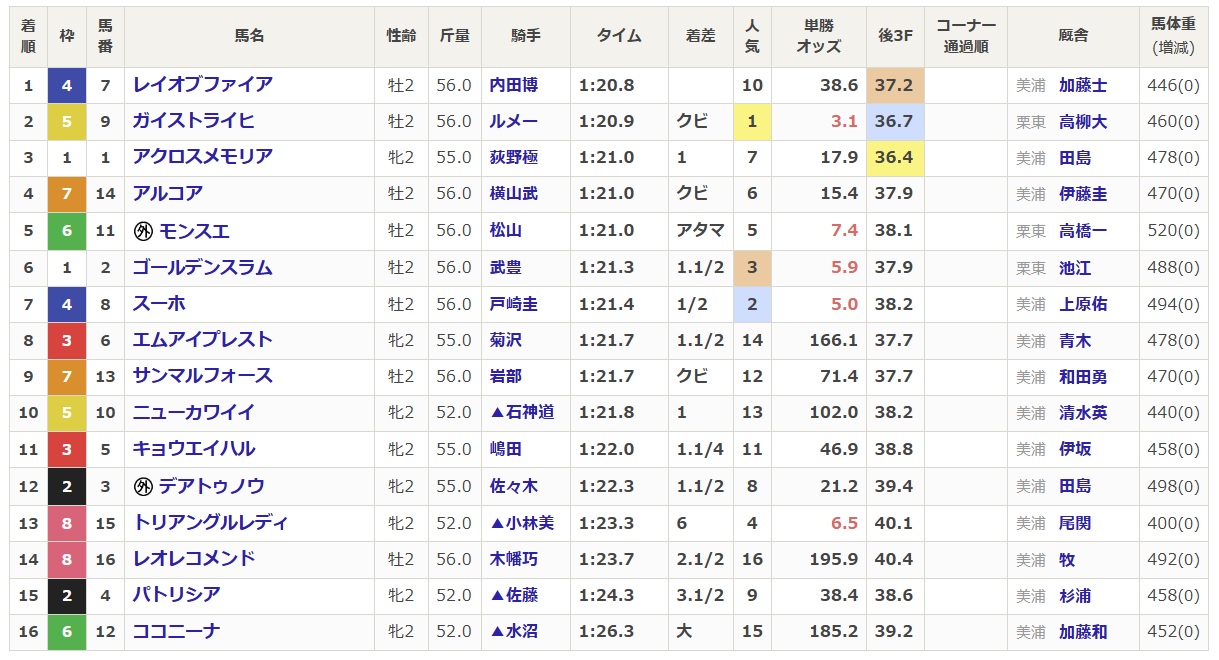Click the タイム column header
The width and height of the screenshot is (1219, 660).
pos(619,36)
